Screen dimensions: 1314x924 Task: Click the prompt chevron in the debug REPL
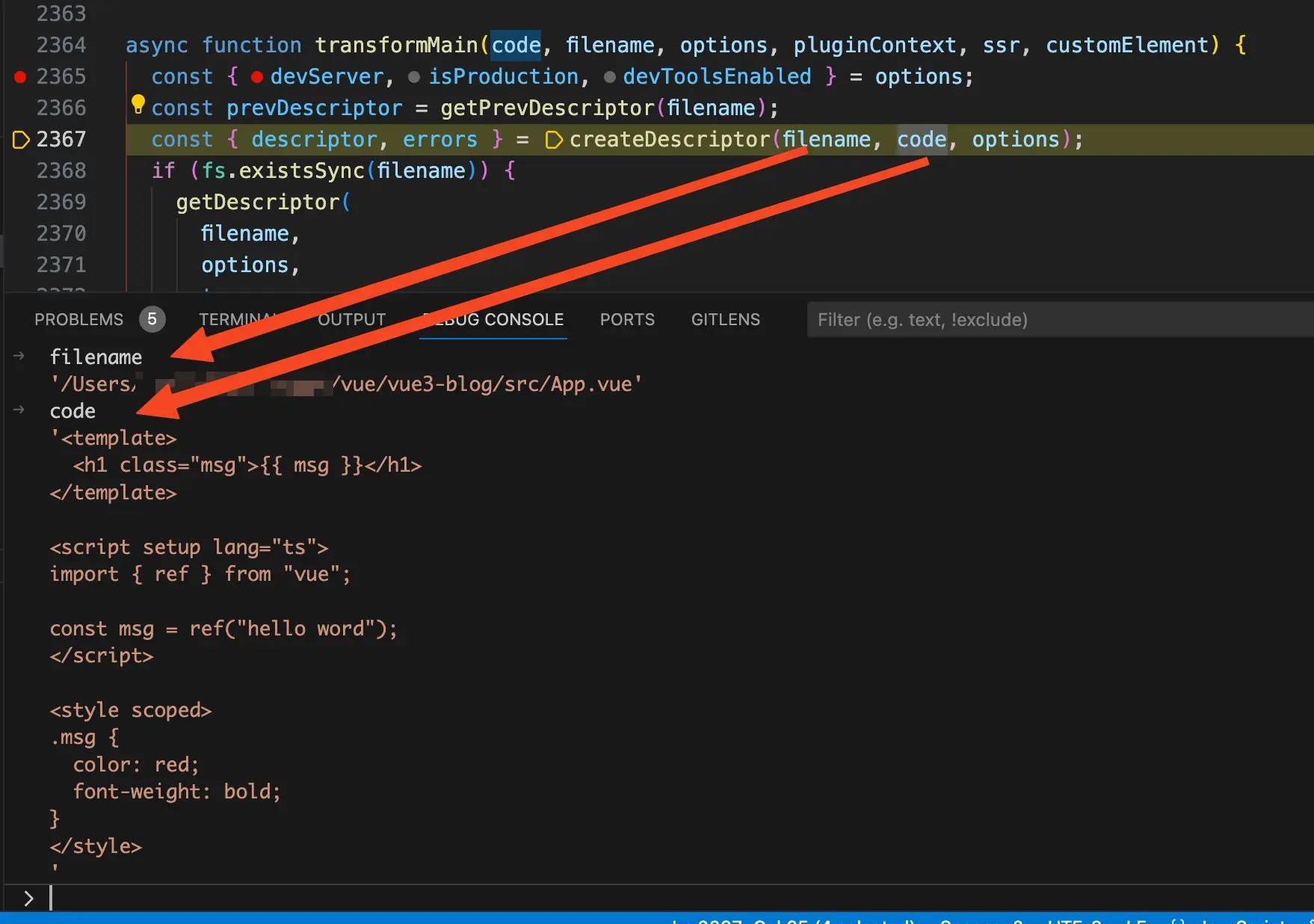[28, 898]
